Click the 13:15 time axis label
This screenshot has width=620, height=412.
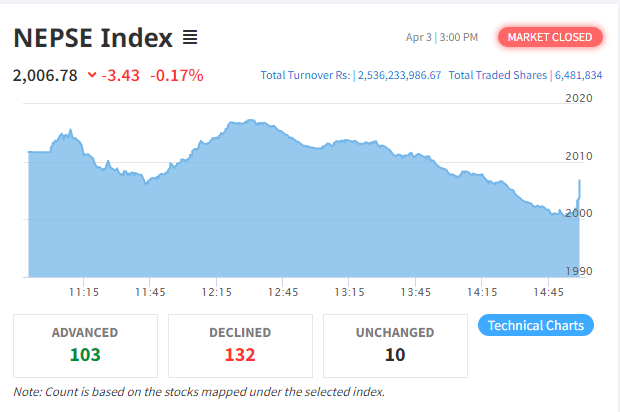pyautogui.click(x=349, y=292)
